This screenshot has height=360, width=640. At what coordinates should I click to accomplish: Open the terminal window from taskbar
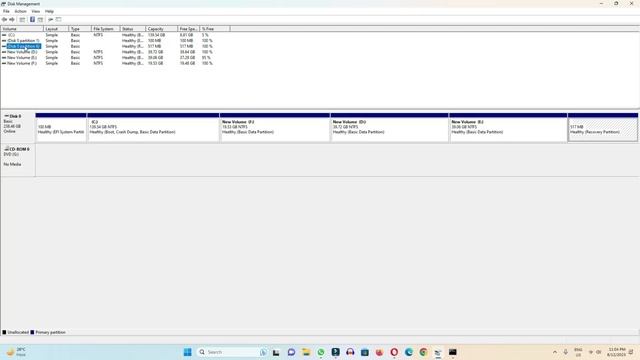click(x=453, y=352)
